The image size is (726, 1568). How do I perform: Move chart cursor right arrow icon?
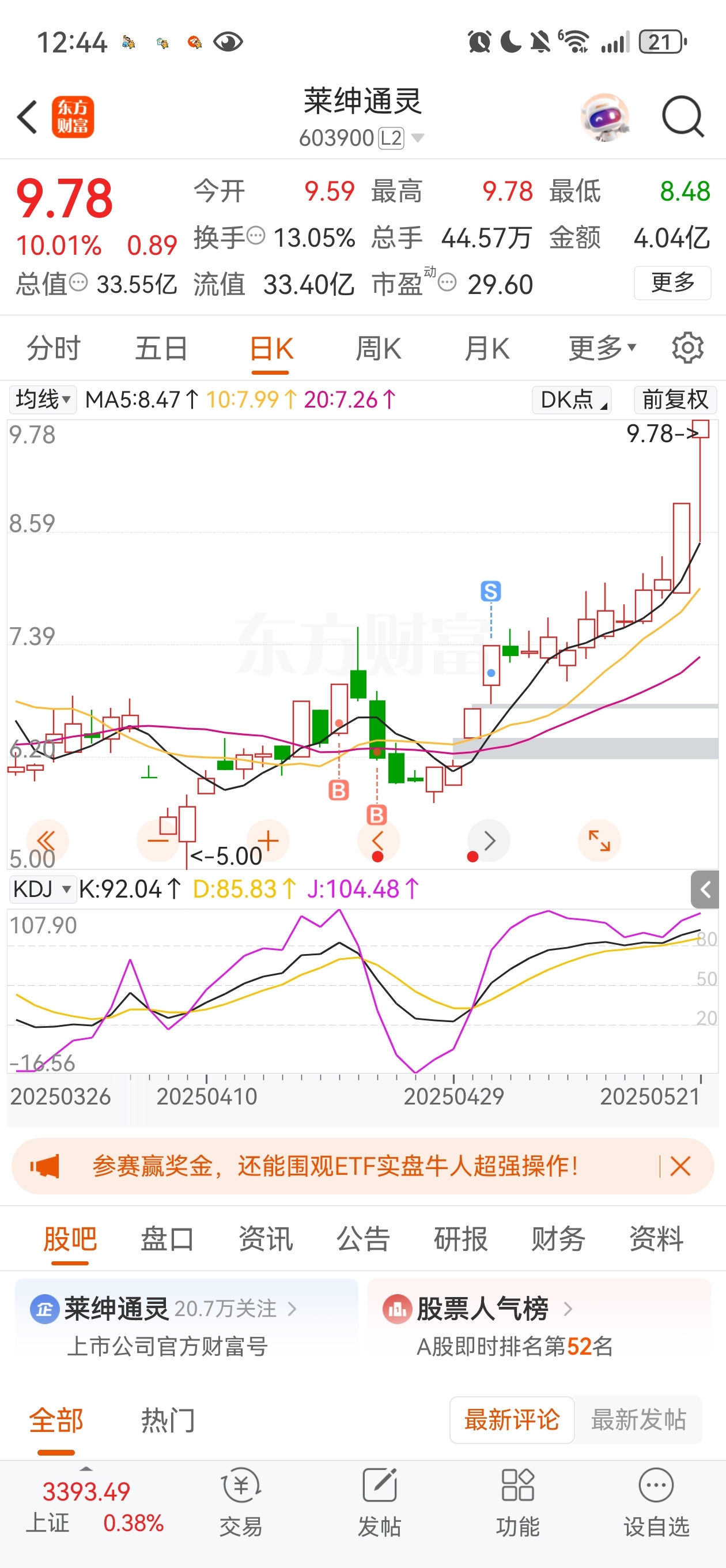coord(489,840)
